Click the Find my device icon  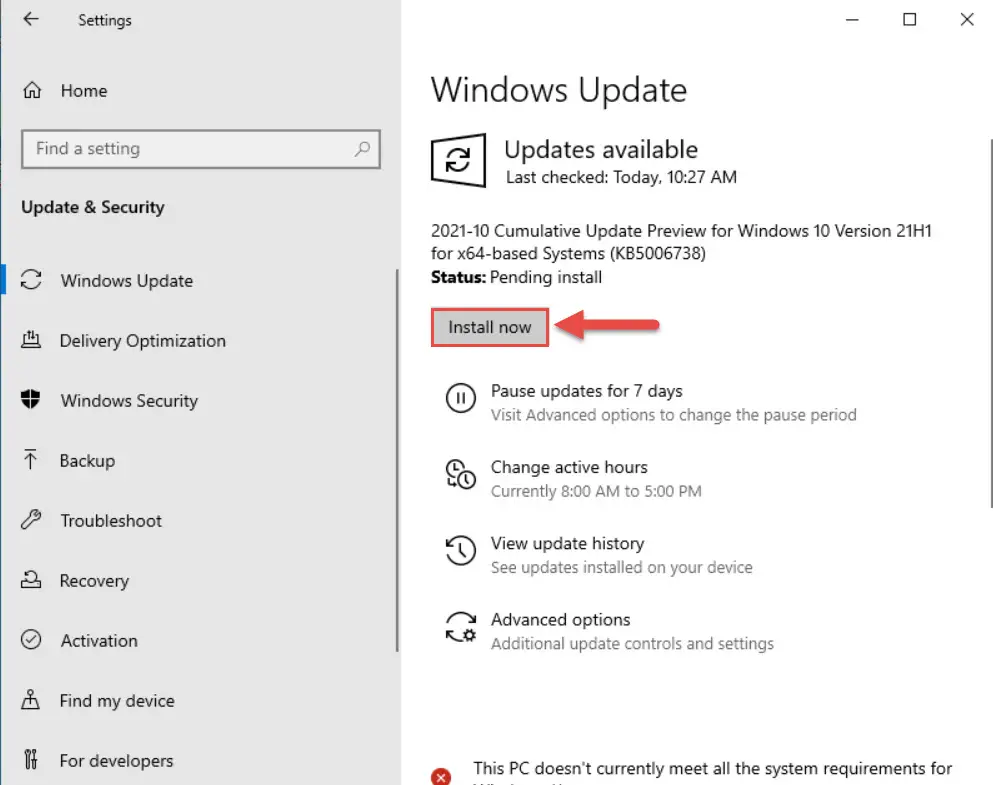click(30, 700)
